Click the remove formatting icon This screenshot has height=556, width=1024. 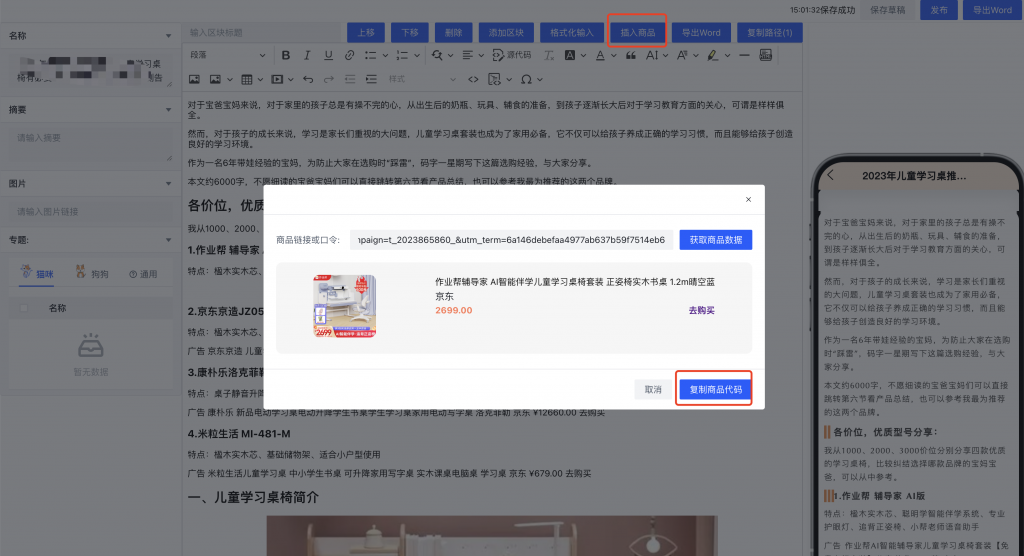pos(549,56)
